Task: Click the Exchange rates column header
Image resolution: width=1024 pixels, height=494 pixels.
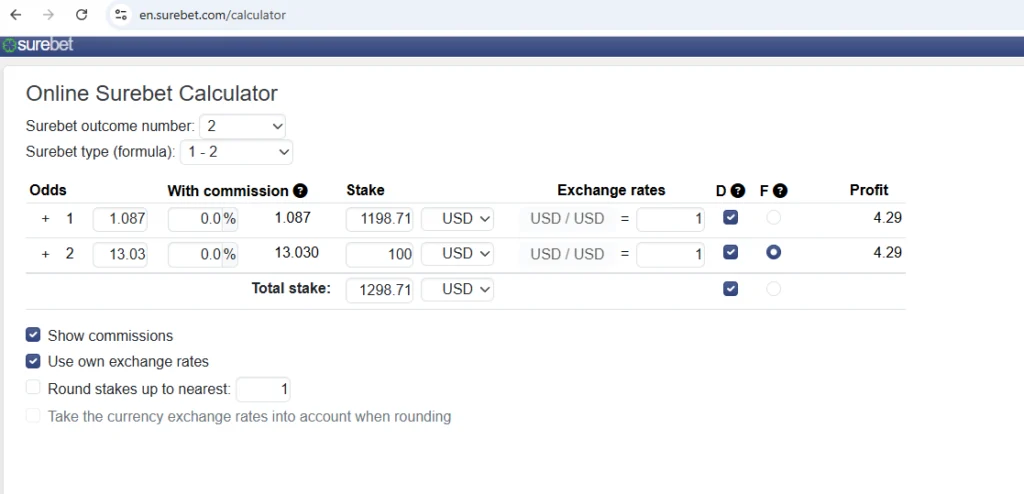Action: (x=611, y=190)
